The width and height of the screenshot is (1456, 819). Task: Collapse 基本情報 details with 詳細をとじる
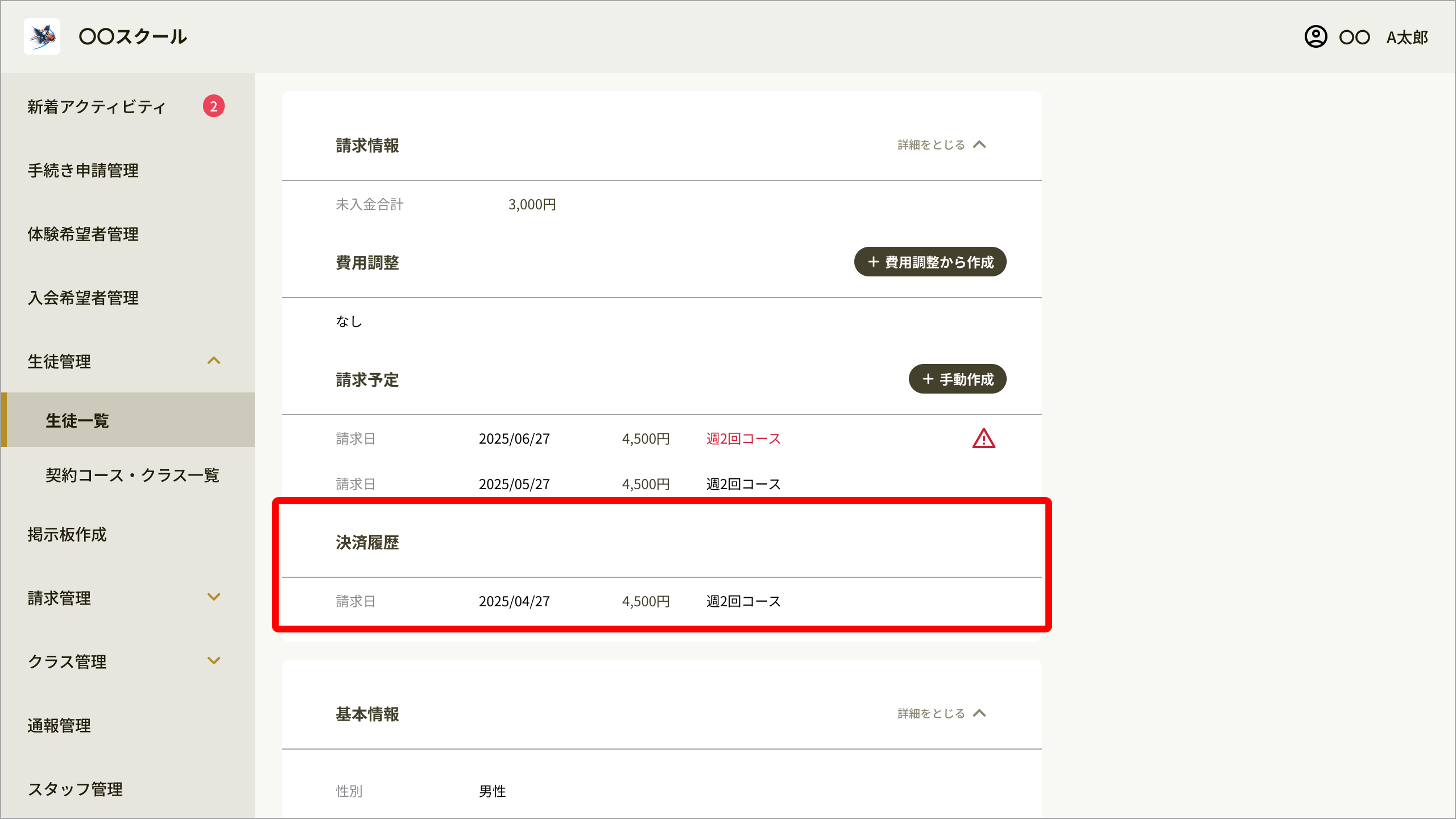(x=942, y=713)
